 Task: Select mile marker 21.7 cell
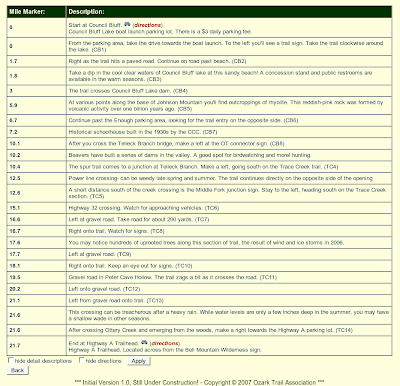[x=36, y=346]
